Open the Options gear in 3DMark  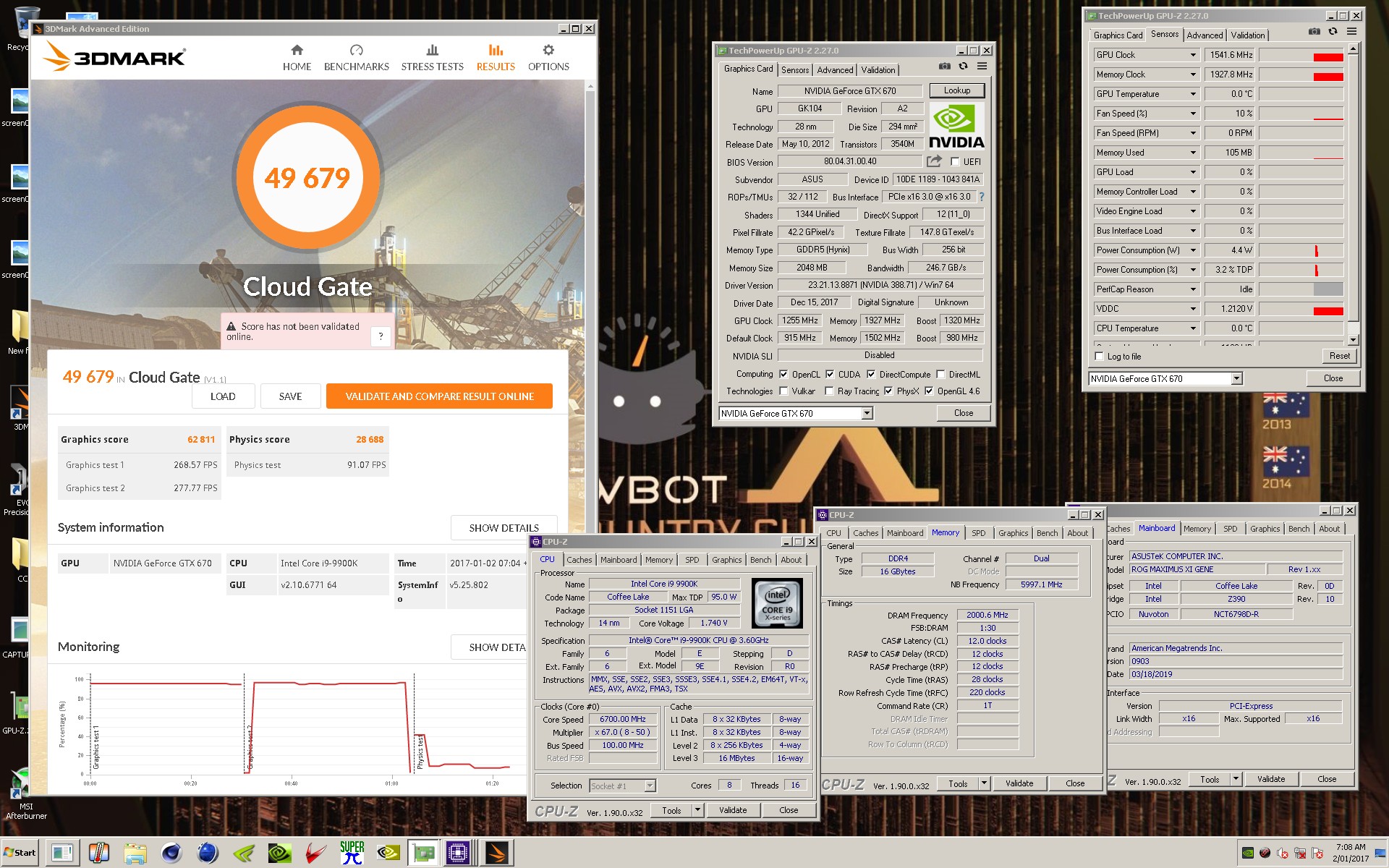tap(548, 50)
